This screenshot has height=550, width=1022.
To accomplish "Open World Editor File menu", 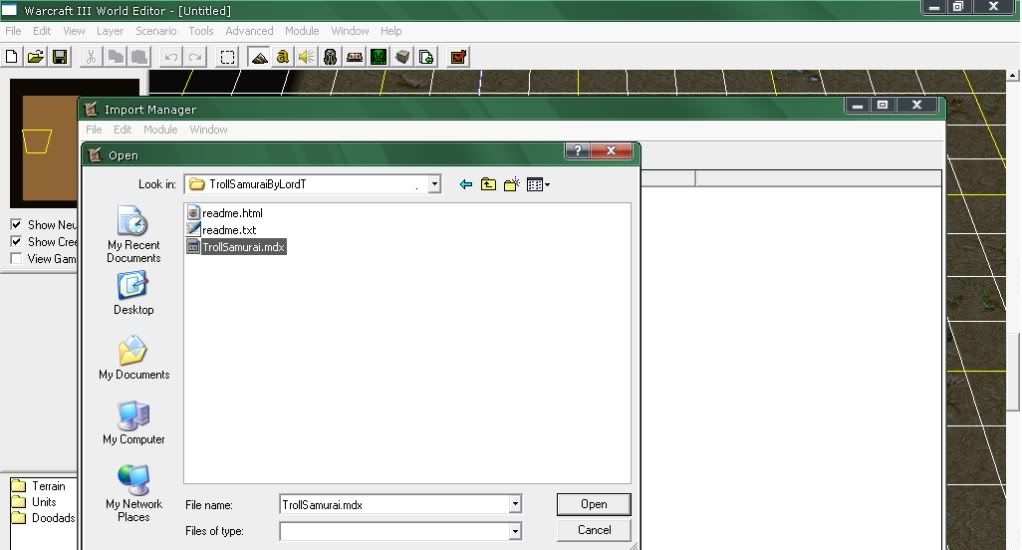I will pyautogui.click(x=13, y=31).
